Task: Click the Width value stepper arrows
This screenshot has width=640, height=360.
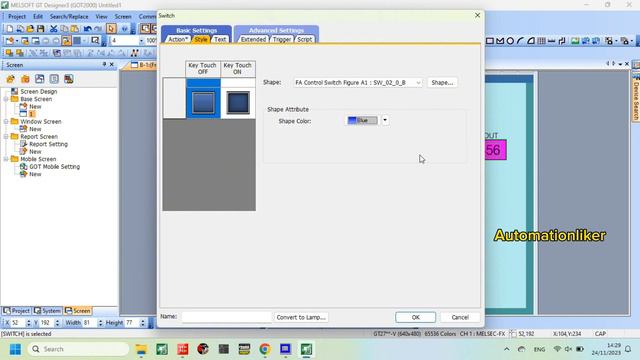Action: click(x=100, y=322)
